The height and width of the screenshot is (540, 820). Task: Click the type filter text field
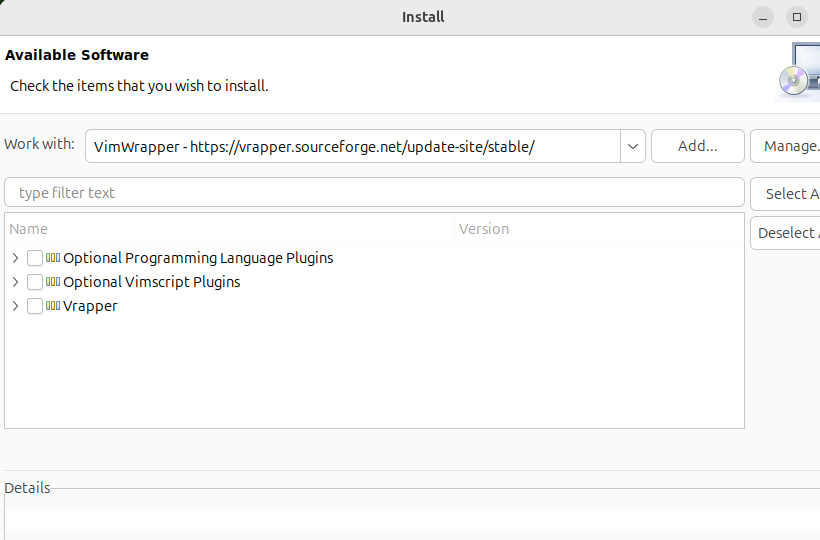coord(374,193)
